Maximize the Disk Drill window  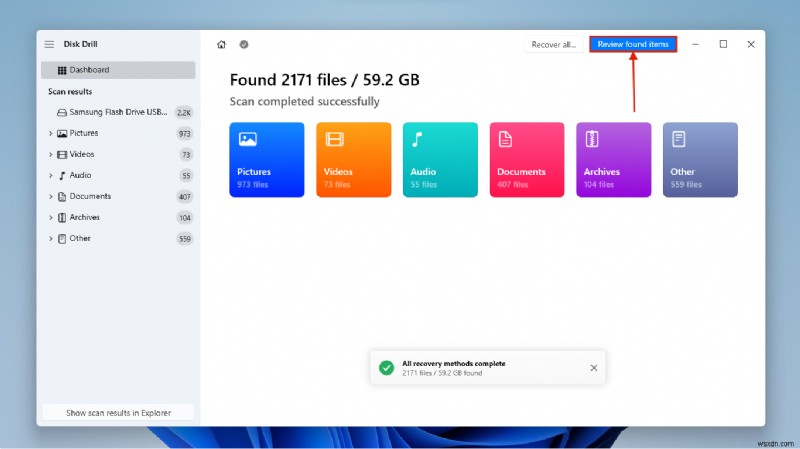pyautogui.click(x=723, y=44)
